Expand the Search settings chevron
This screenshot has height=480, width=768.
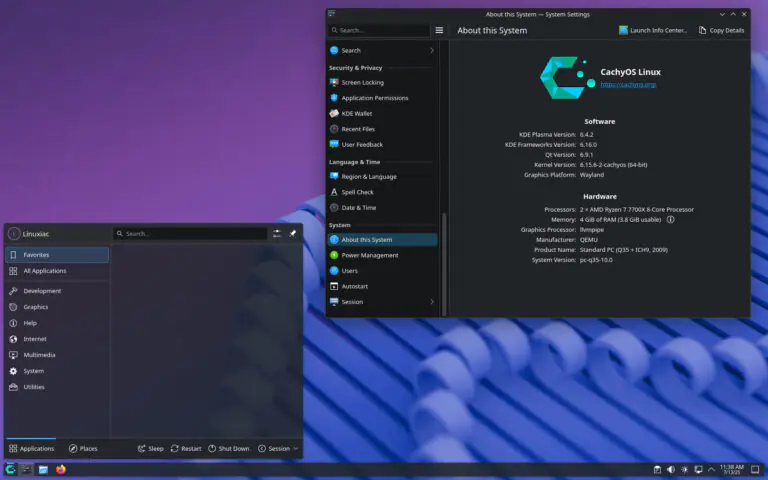pyautogui.click(x=432, y=50)
